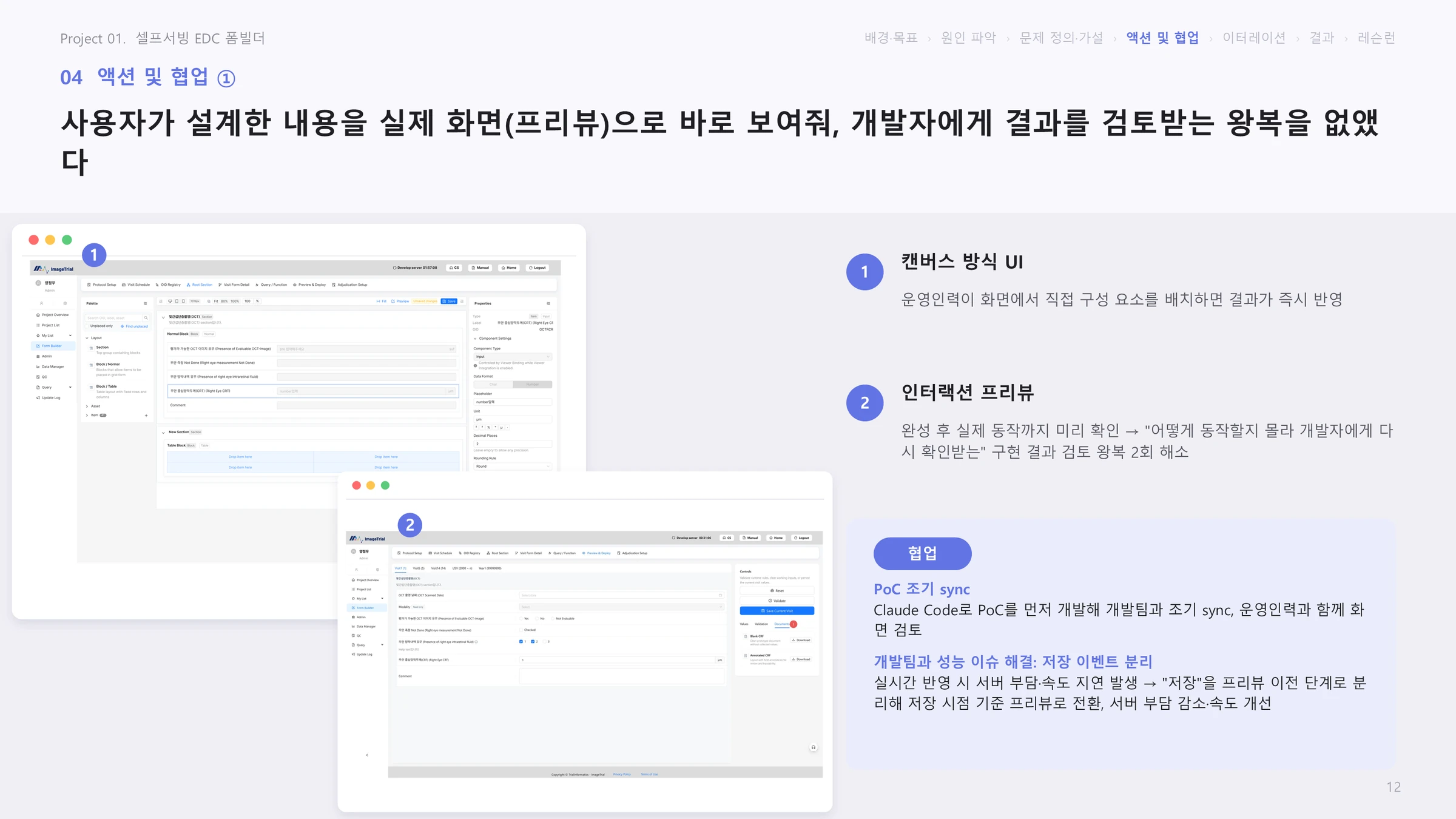1456x819 pixels.
Task: Click CS headset button in canvas builder window
Action: [x=454, y=268]
